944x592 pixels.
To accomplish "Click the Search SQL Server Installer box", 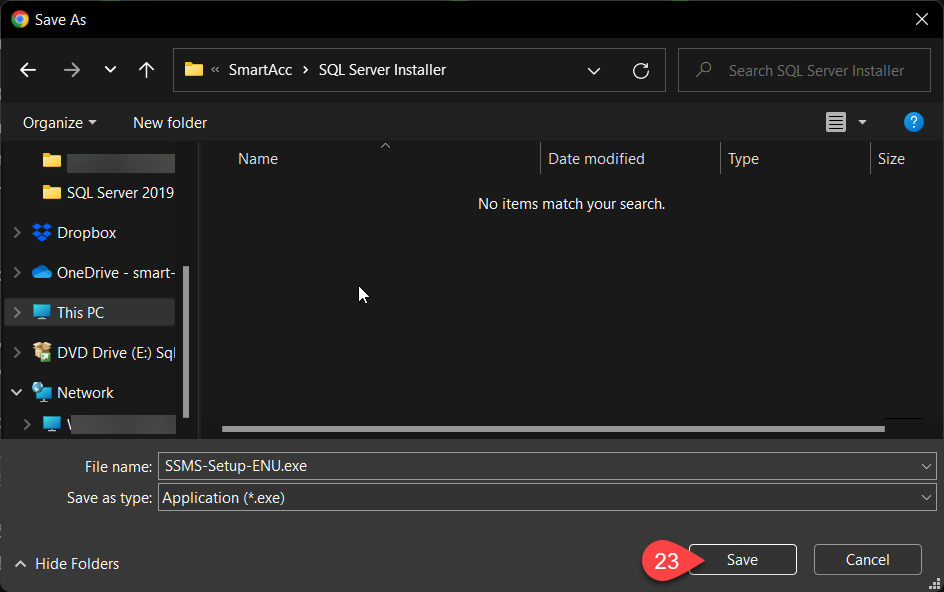I will point(804,70).
